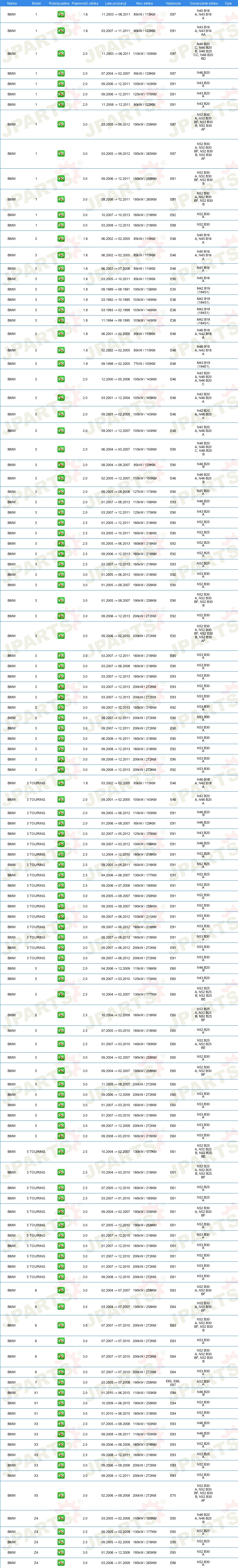
Task: Click fuel icon for 3 TOURING 2.0 105kW E46
Action: pos(61,800)
